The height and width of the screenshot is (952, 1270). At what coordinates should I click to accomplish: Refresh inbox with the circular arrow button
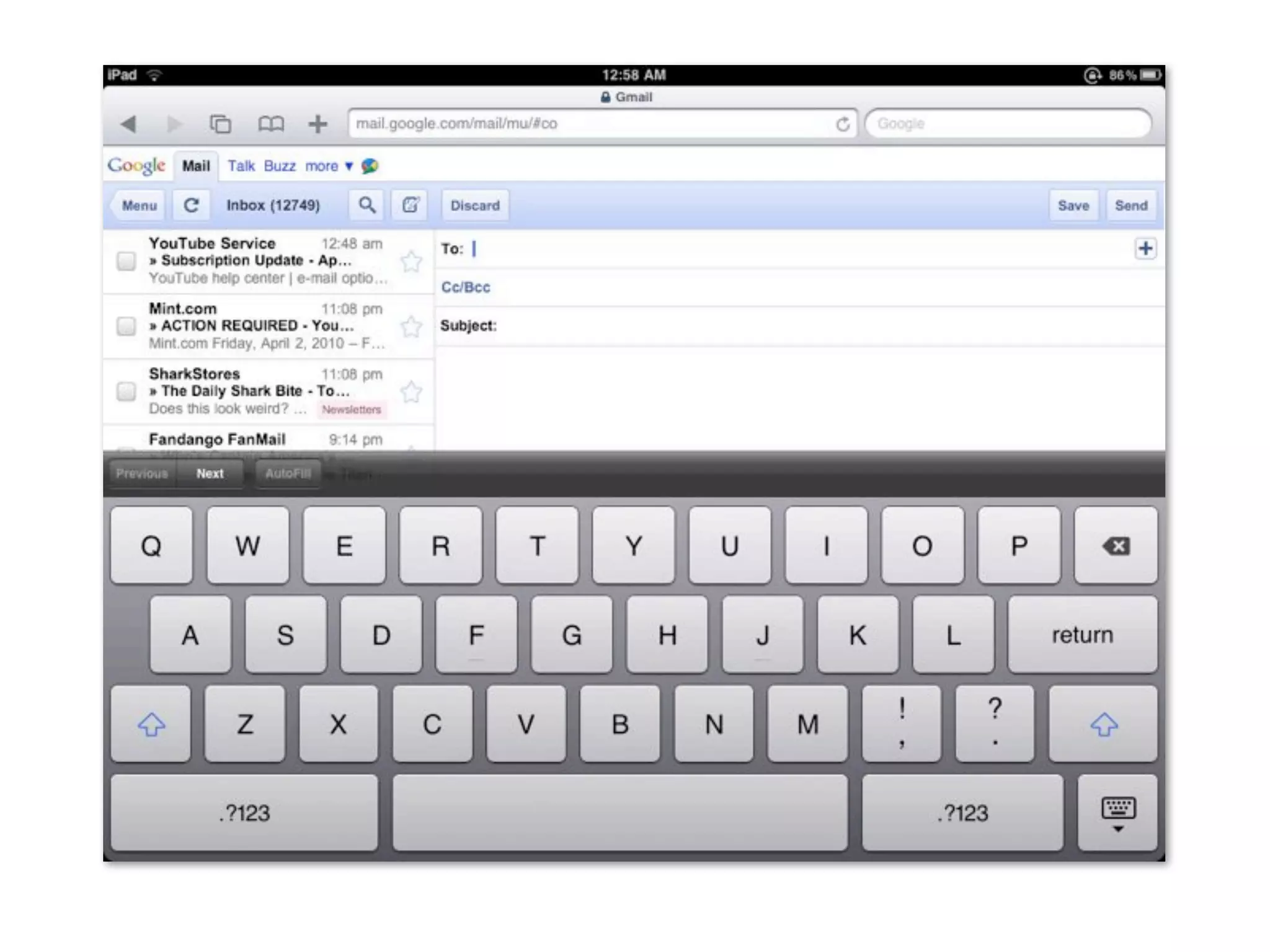(191, 205)
